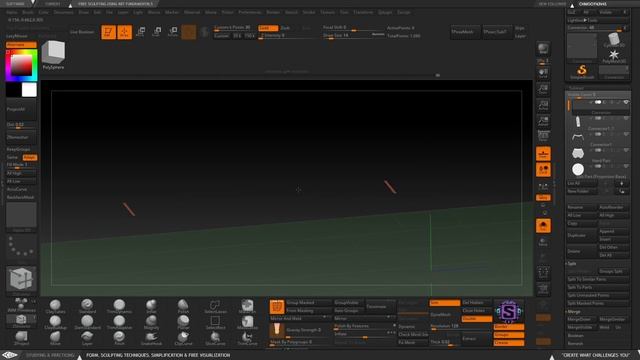The image size is (640, 360).
Task: Select the DamStandard brush
Action: 87,322
